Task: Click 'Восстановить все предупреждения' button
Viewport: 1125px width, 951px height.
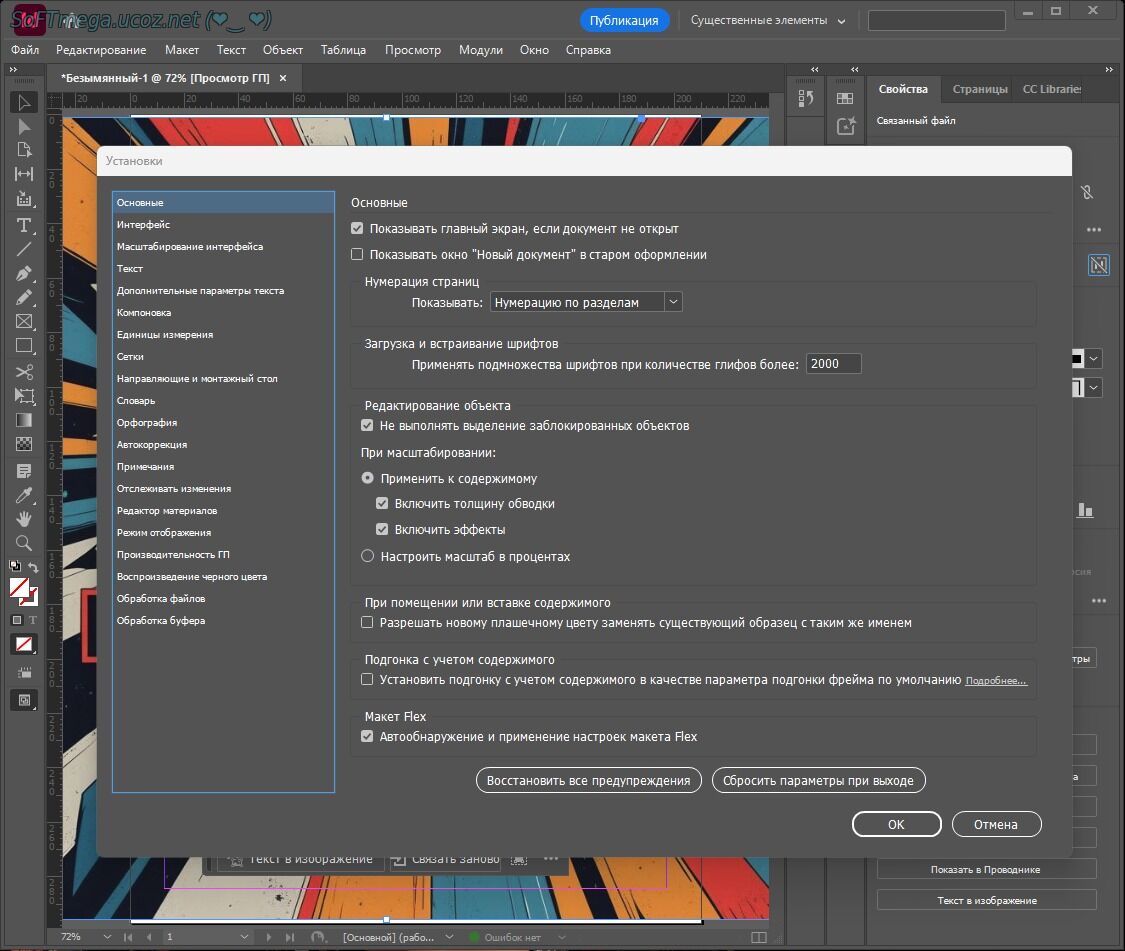Action: pyautogui.click(x=588, y=780)
